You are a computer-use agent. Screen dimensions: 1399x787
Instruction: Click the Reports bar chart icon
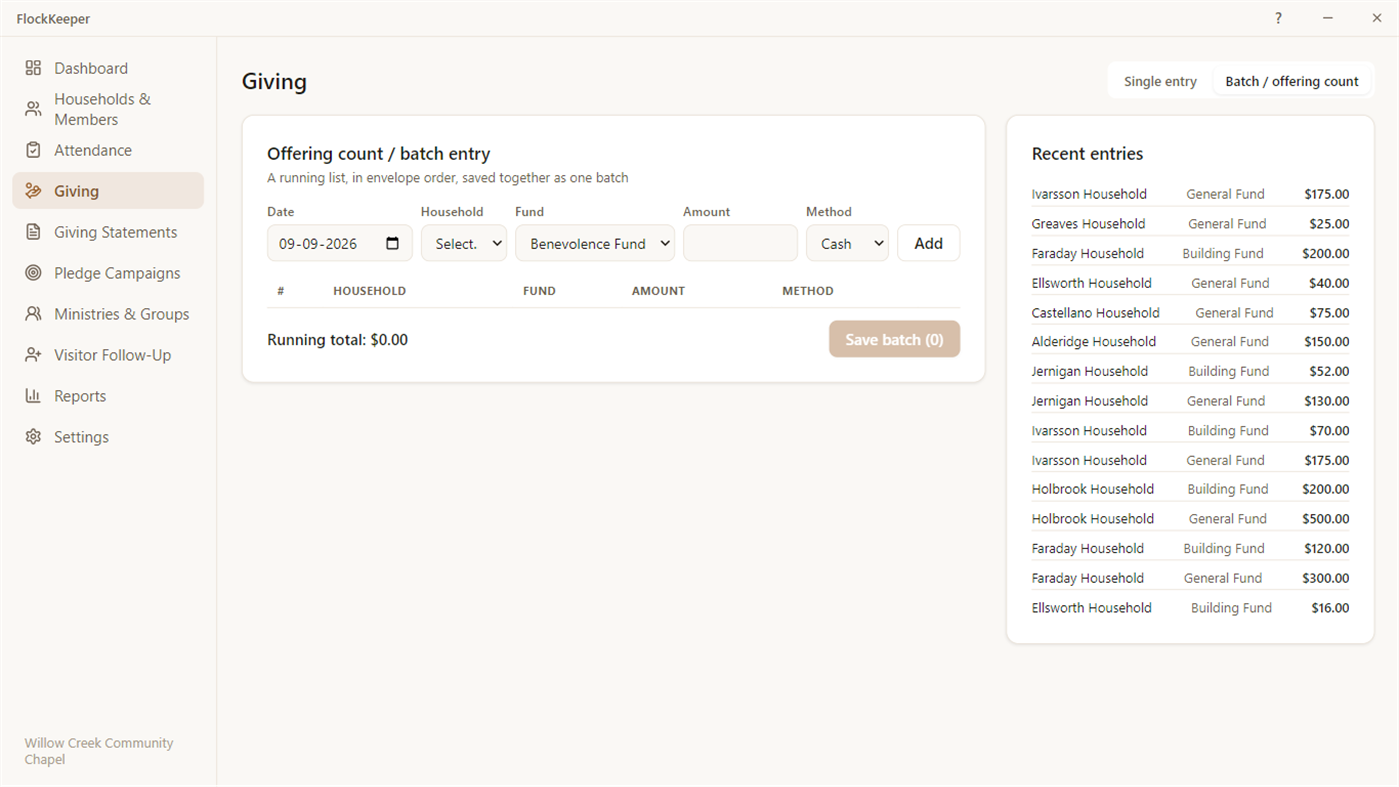(x=33, y=396)
